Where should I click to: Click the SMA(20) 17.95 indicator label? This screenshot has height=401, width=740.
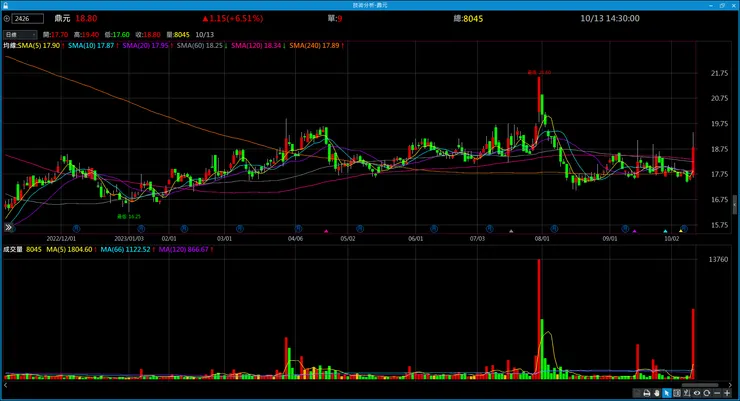click(145, 46)
